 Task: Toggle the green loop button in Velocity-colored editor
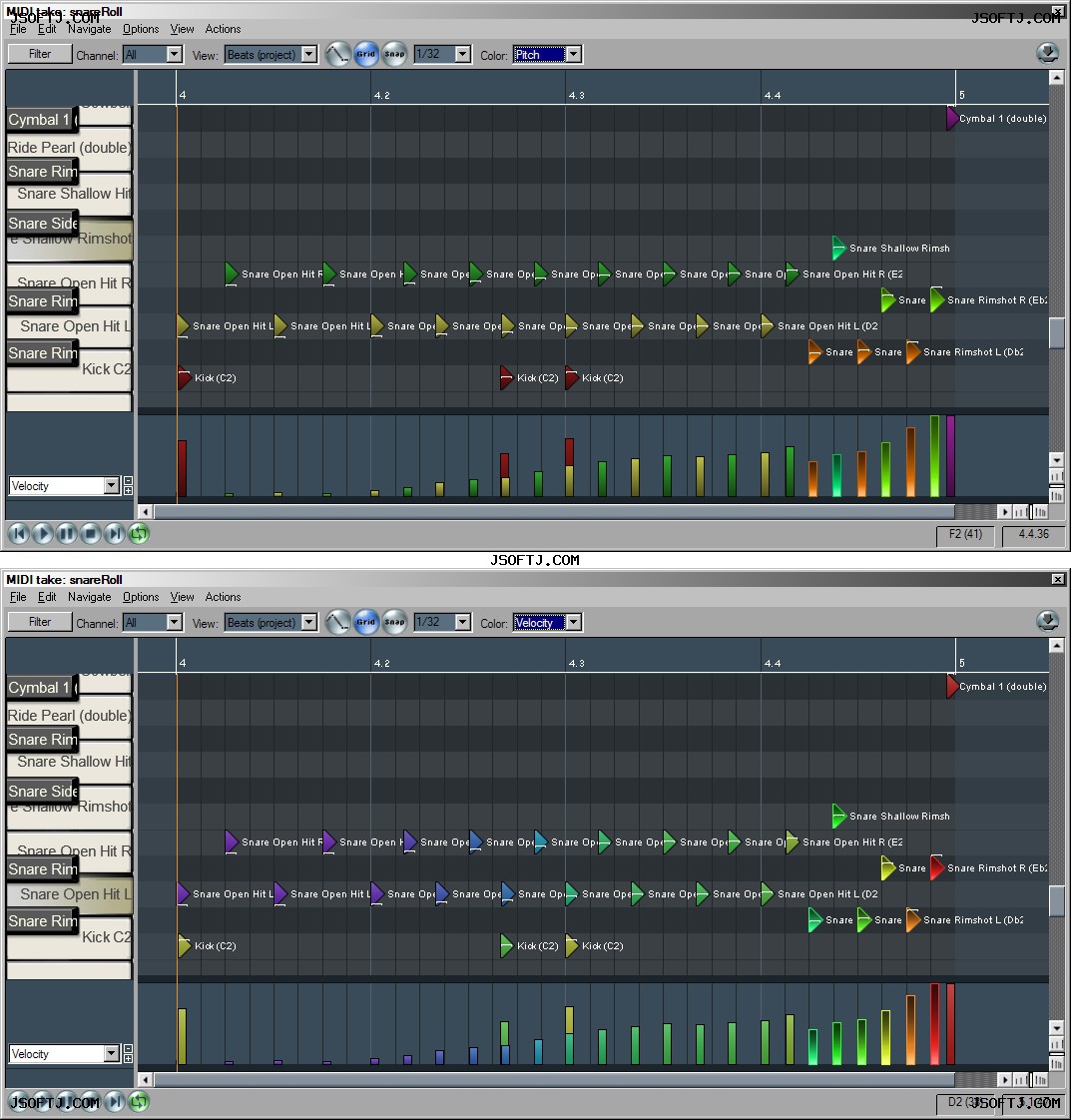(139, 1101)
